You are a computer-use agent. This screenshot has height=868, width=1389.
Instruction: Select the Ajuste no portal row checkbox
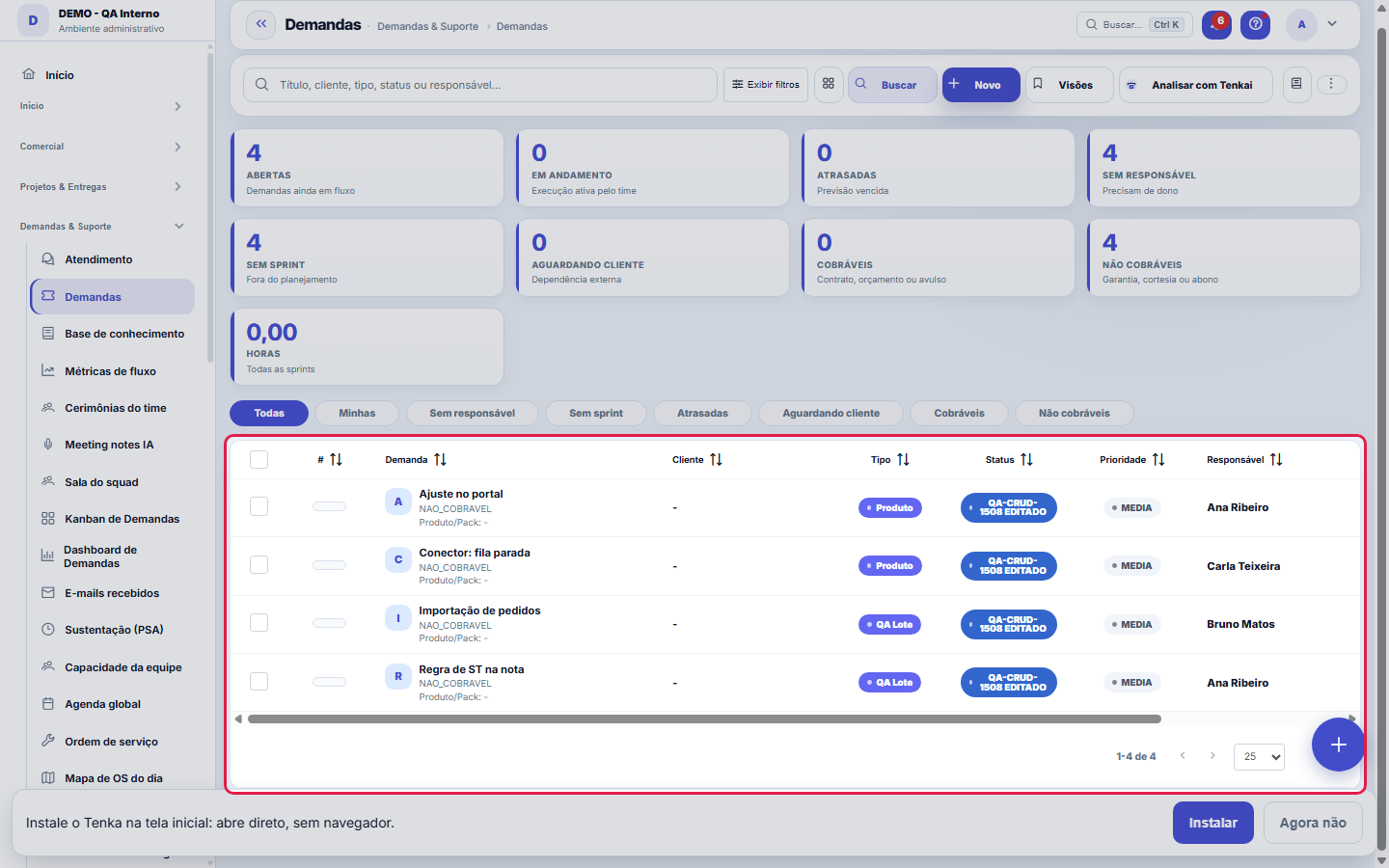click(x=259, y=506)
